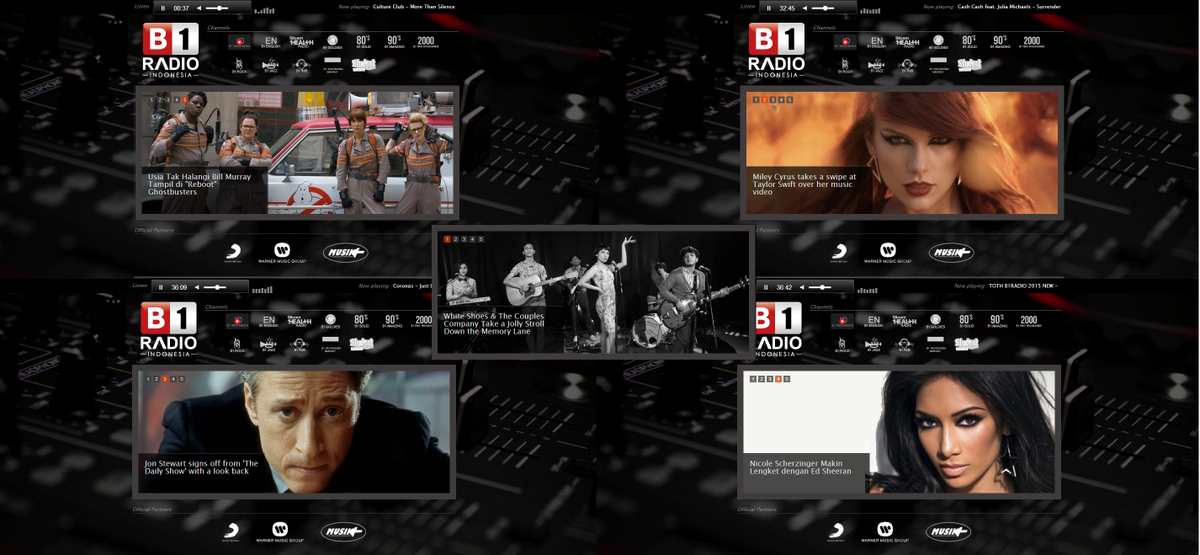This screenshot has width=1200, height=555.
Task: Choose B1 Goldies channel in the Taylor Swift panel
Action: 937,42
